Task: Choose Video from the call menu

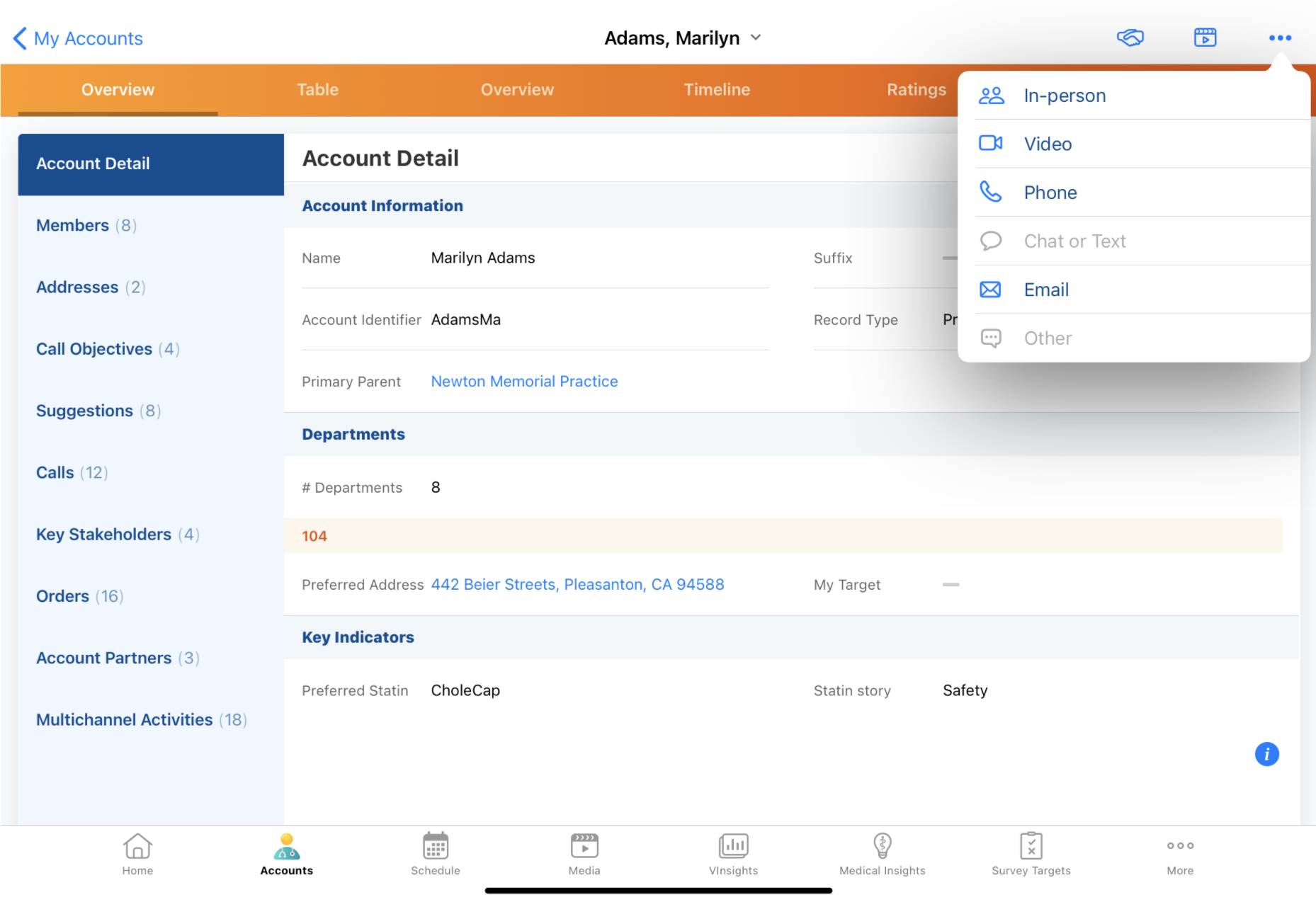Action: tap(1048, 144)
